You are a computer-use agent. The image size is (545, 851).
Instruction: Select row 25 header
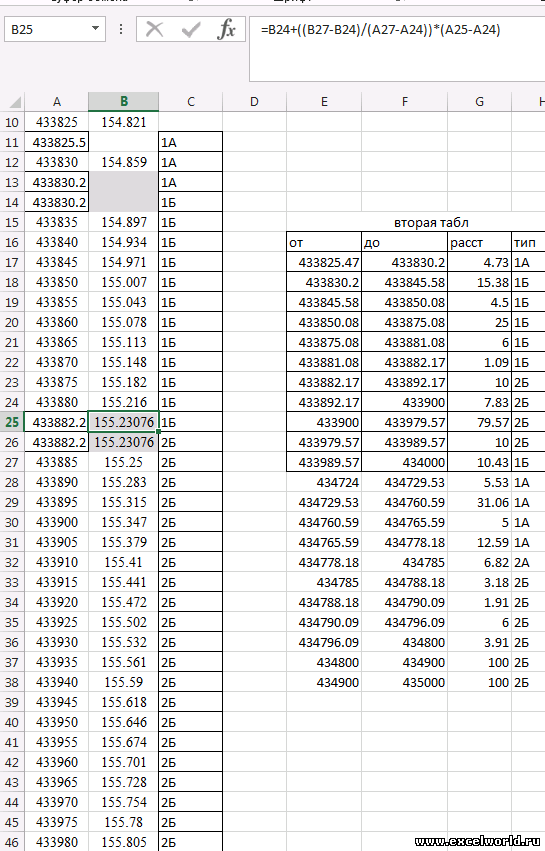point(12,422)
